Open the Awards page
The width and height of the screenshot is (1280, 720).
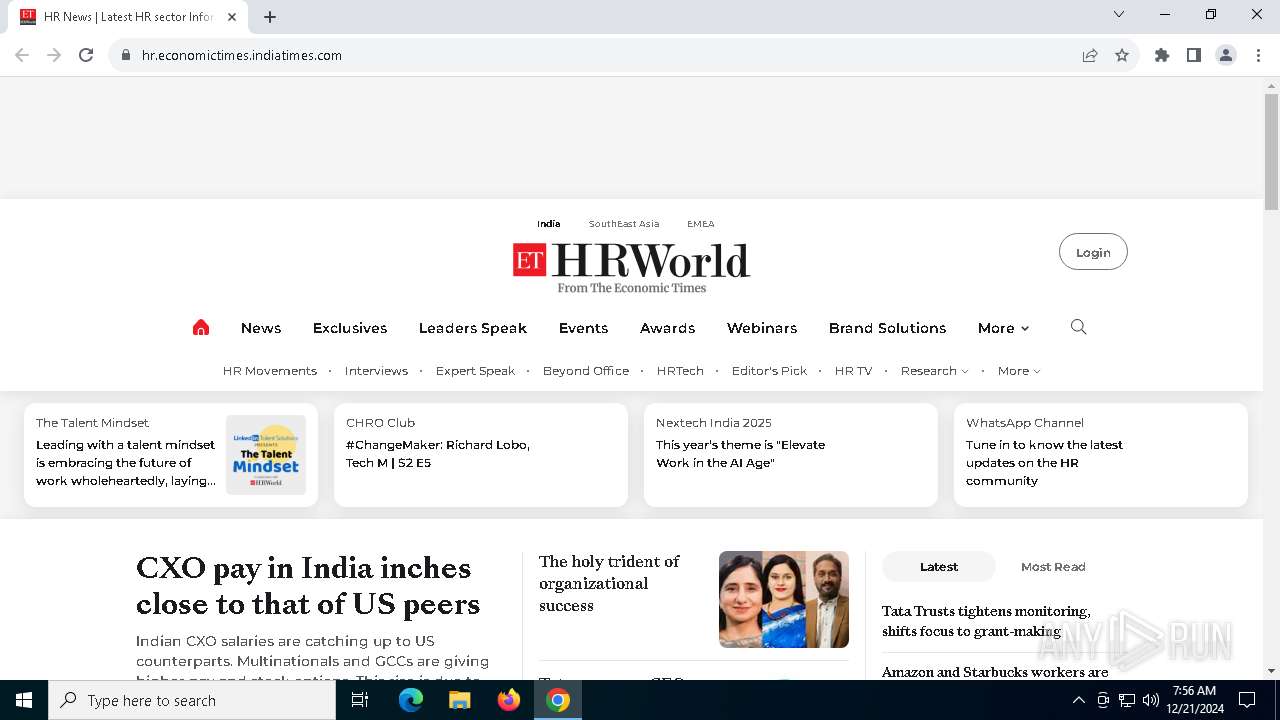click(x=667, y=328)
